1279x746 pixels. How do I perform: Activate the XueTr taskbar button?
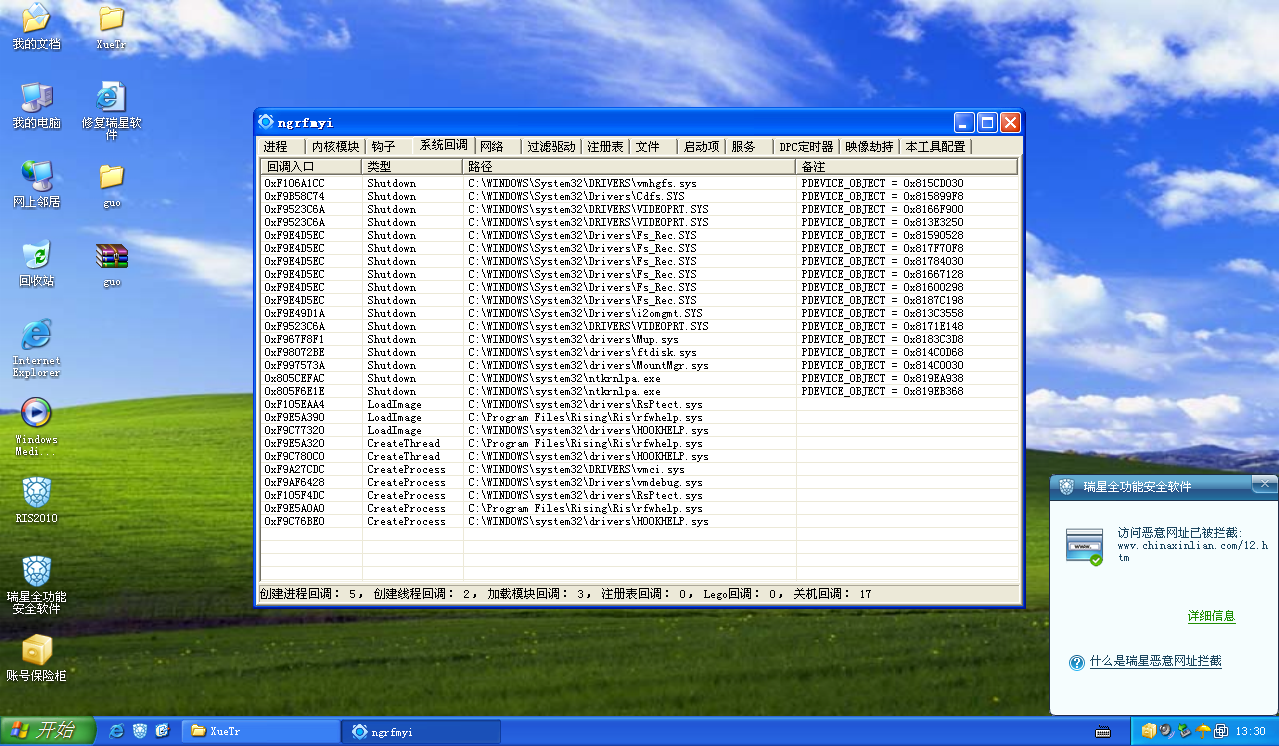tap(263, 731)
